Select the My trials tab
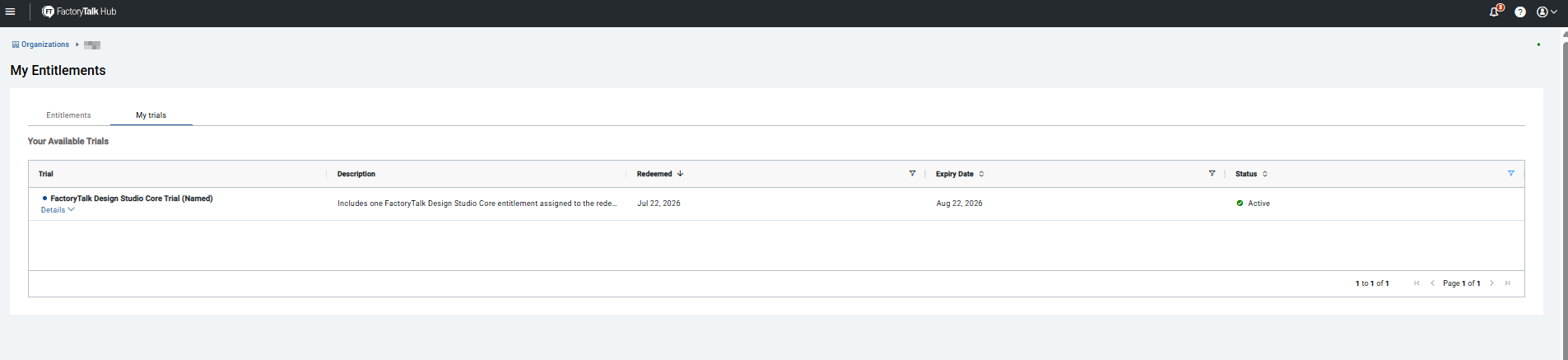The width and height of the screenshot is (1568, 360). click(151, 115)
